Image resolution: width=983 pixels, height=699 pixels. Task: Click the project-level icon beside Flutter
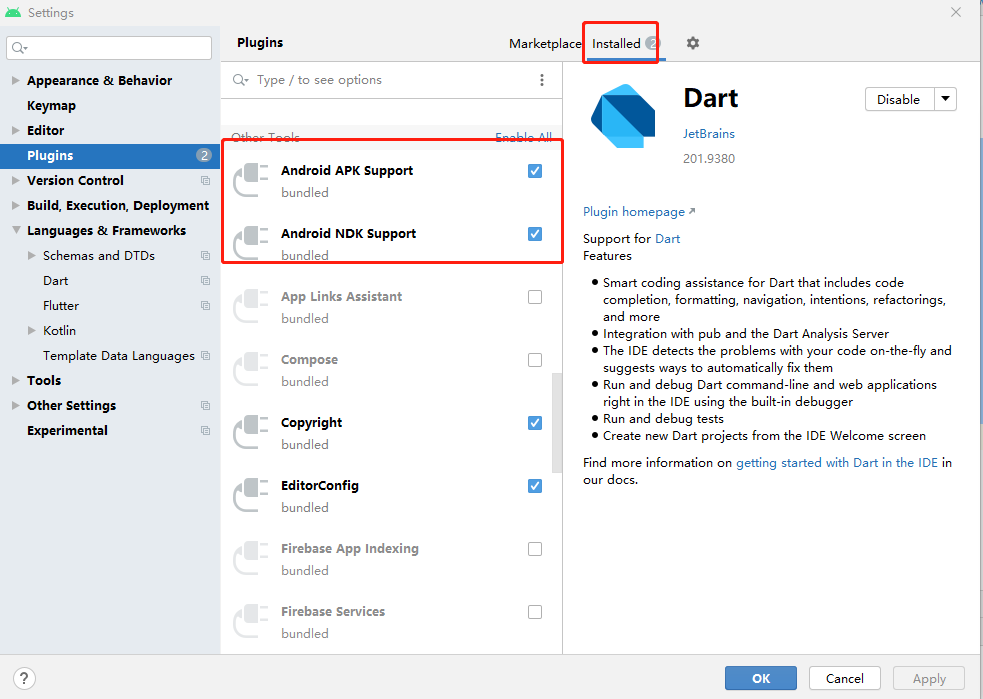coord(205,306)
